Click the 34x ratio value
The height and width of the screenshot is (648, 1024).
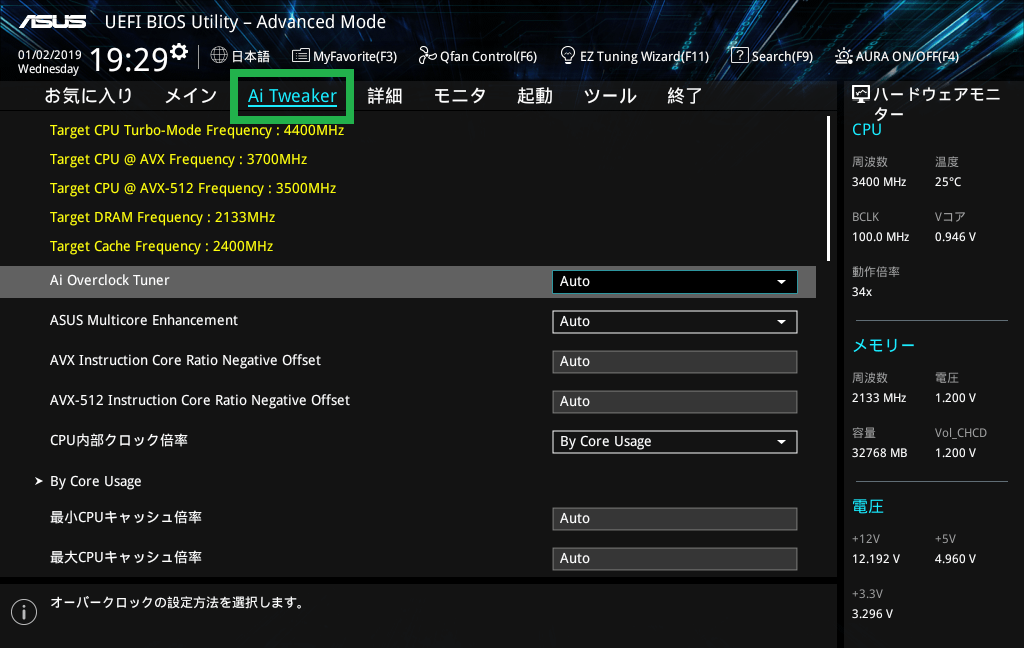(x=862, y=292)
